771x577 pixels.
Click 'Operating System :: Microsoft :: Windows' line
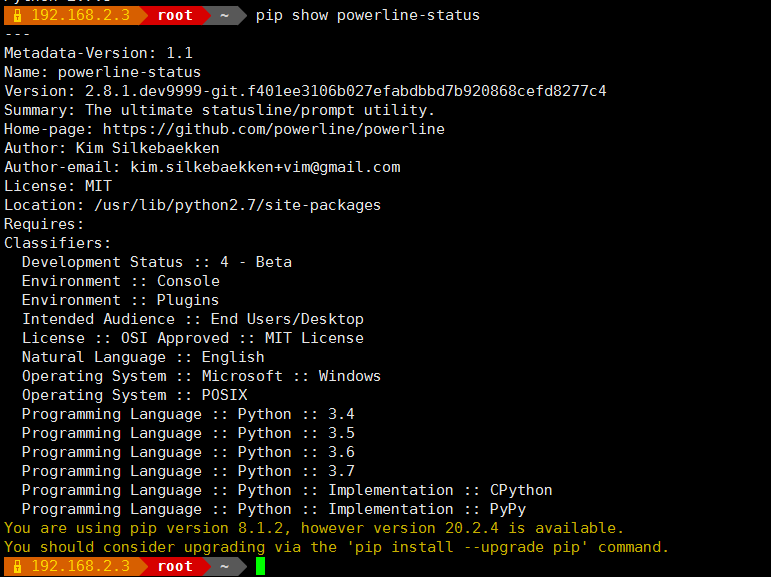pos(201,376)
